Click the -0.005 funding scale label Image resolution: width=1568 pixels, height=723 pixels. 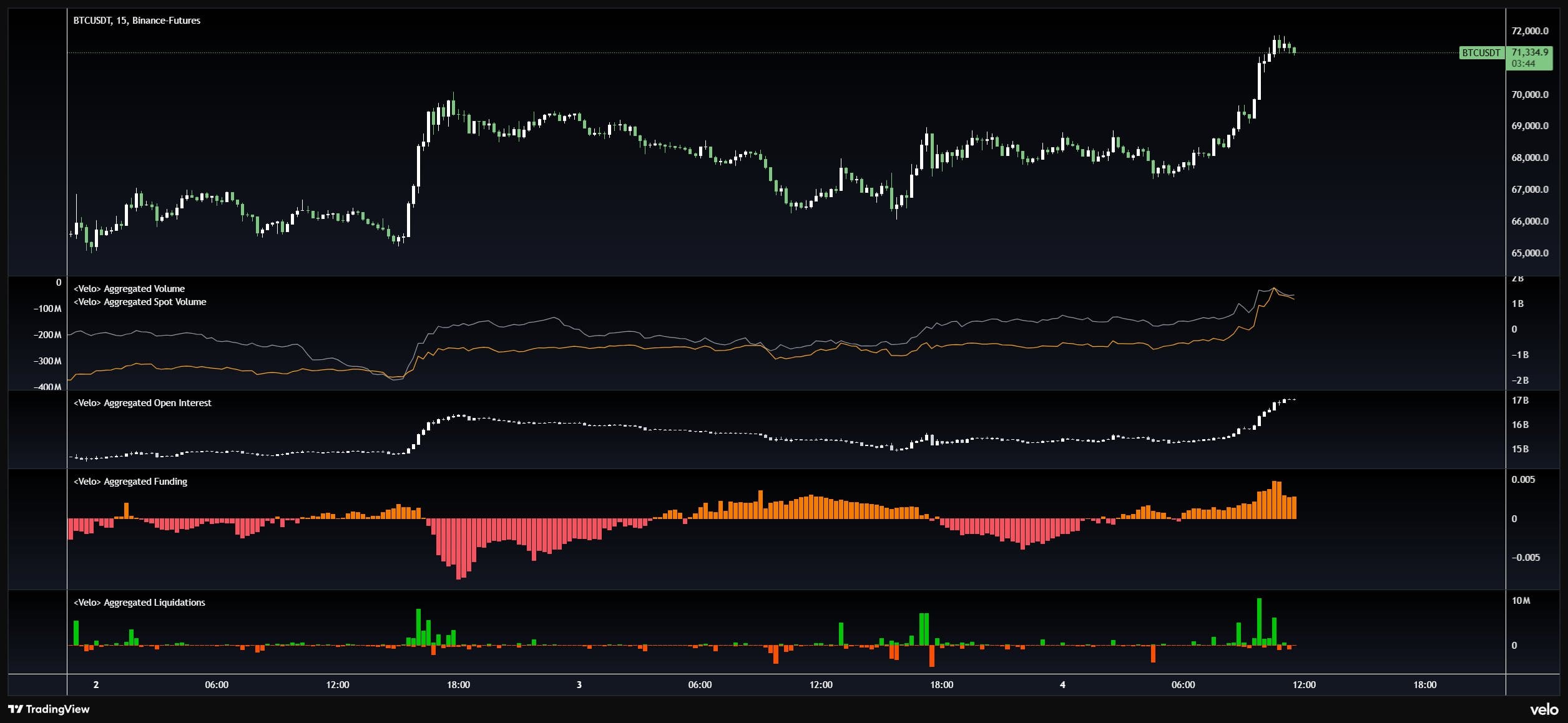(x=1526, y=558)
